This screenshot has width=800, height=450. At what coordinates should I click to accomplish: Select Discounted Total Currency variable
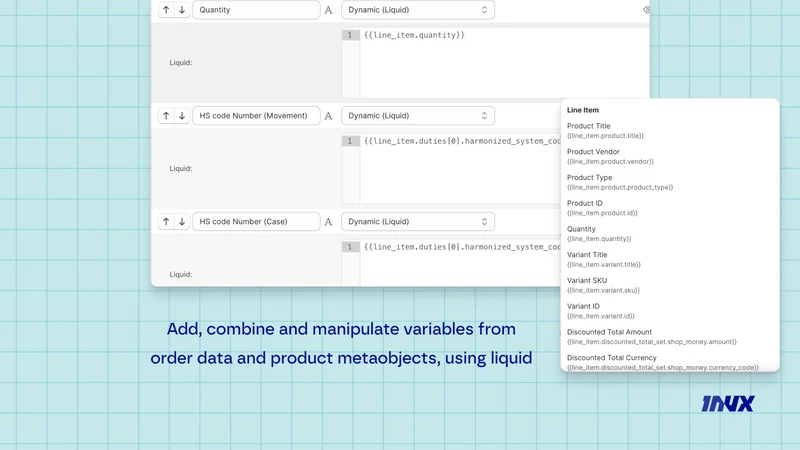662,362
